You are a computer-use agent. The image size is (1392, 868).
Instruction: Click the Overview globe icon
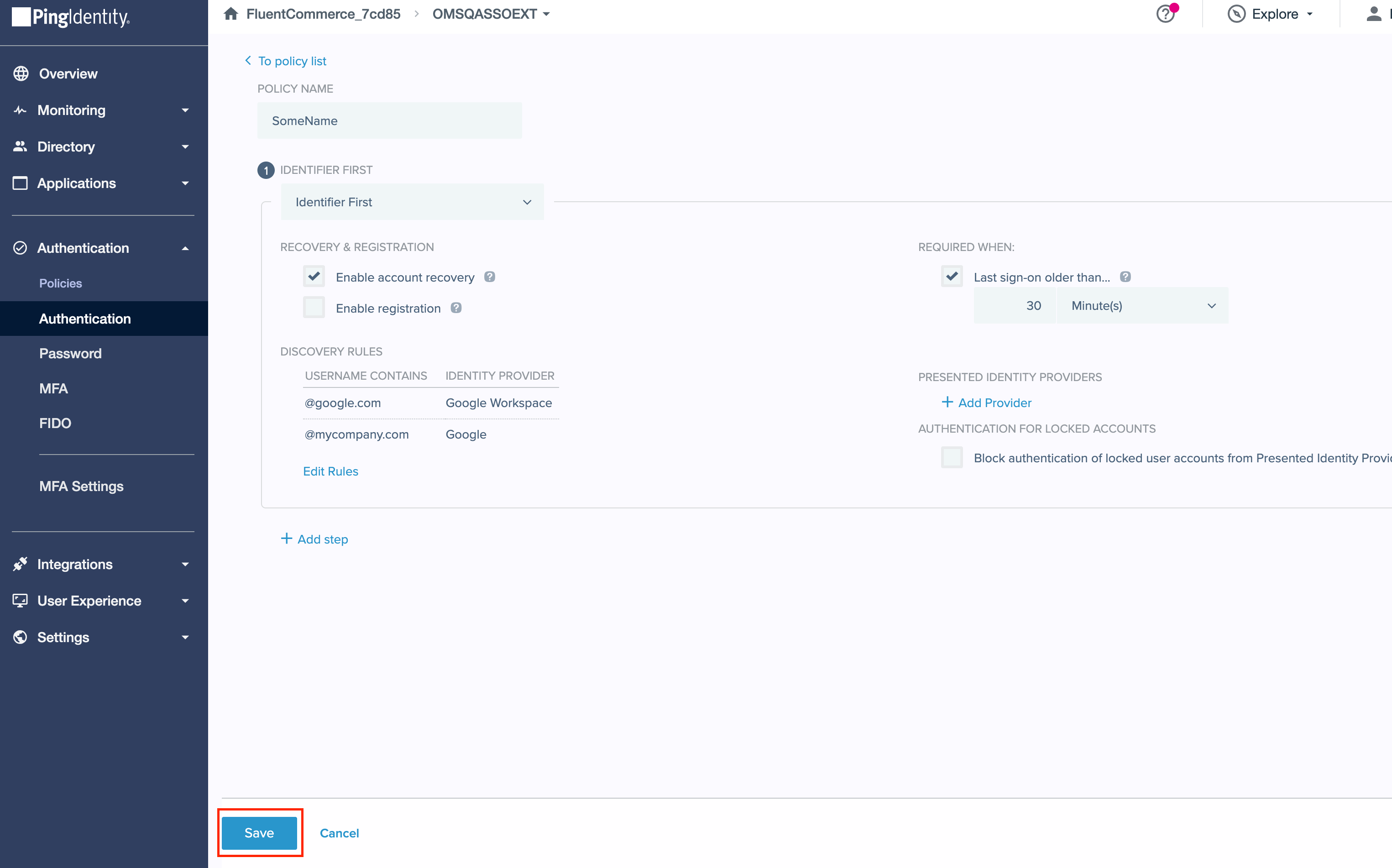tap(21, 73)
